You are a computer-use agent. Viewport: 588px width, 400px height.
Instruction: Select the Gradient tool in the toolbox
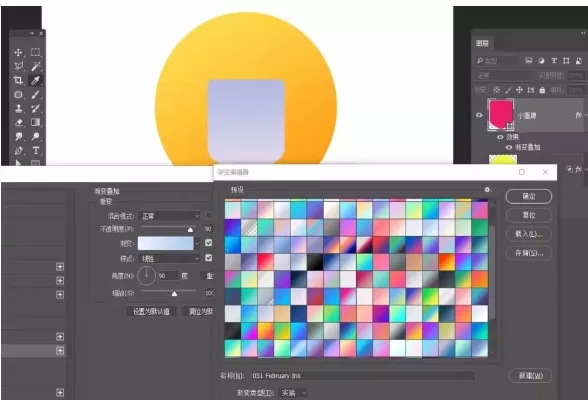[x=36, y=122]
